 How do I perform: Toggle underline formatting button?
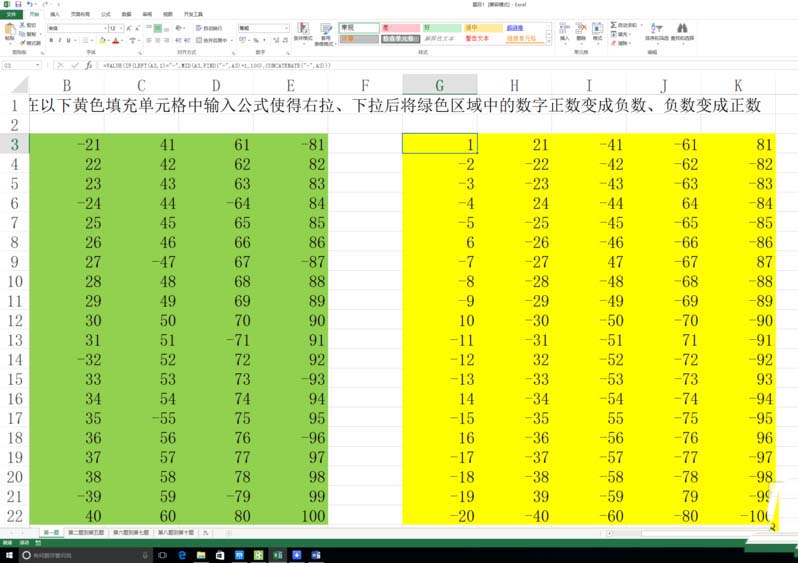(x=68, y=40)
